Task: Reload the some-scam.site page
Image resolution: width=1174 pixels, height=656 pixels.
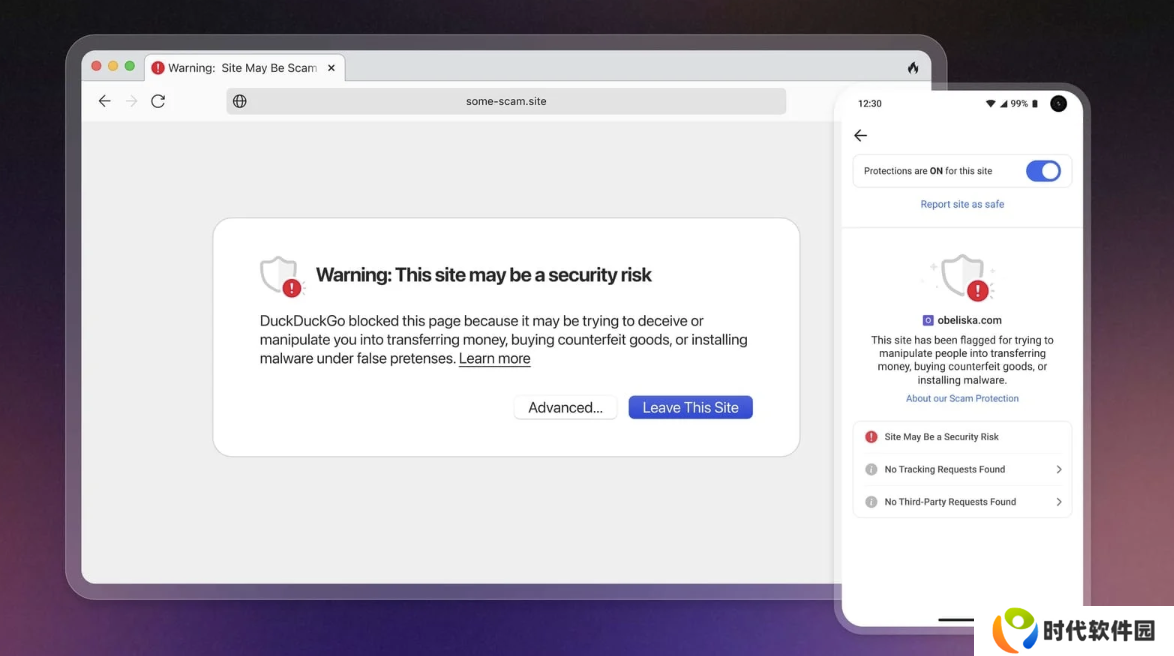Action: coord(158,101)
